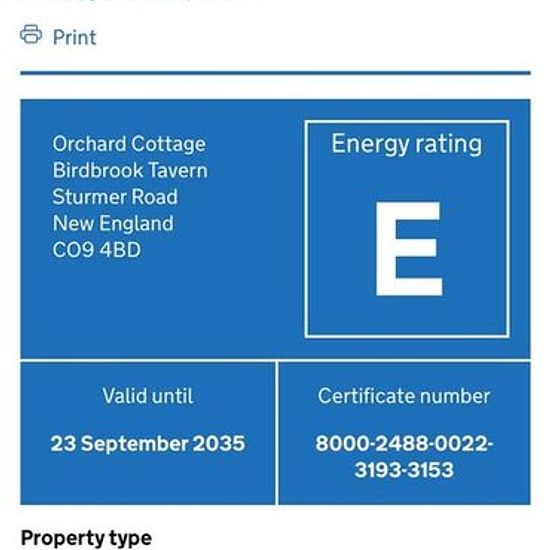Click the printer icon

click(x=31, y=34)
